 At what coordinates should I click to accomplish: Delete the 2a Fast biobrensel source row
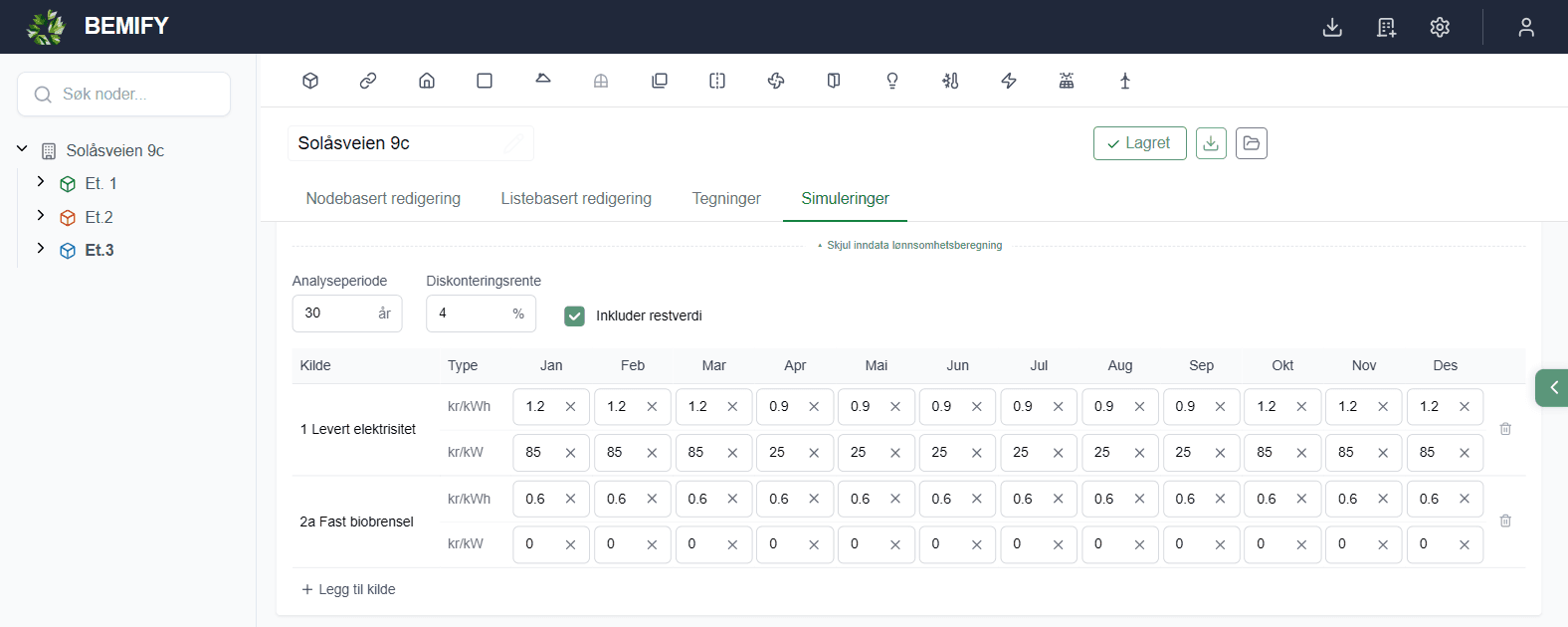[1505, 521]
